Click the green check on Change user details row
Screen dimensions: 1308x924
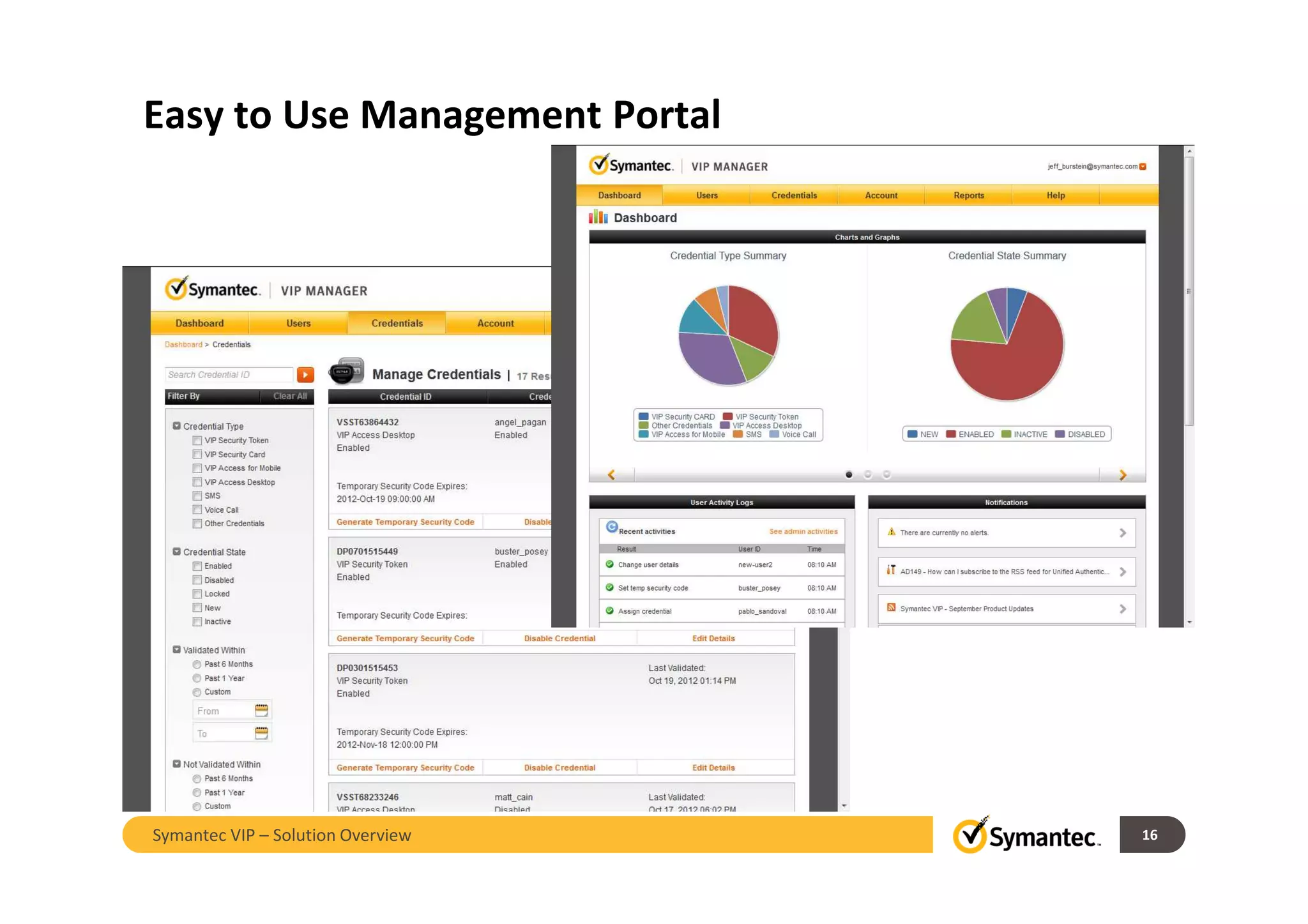coord(609,564)
